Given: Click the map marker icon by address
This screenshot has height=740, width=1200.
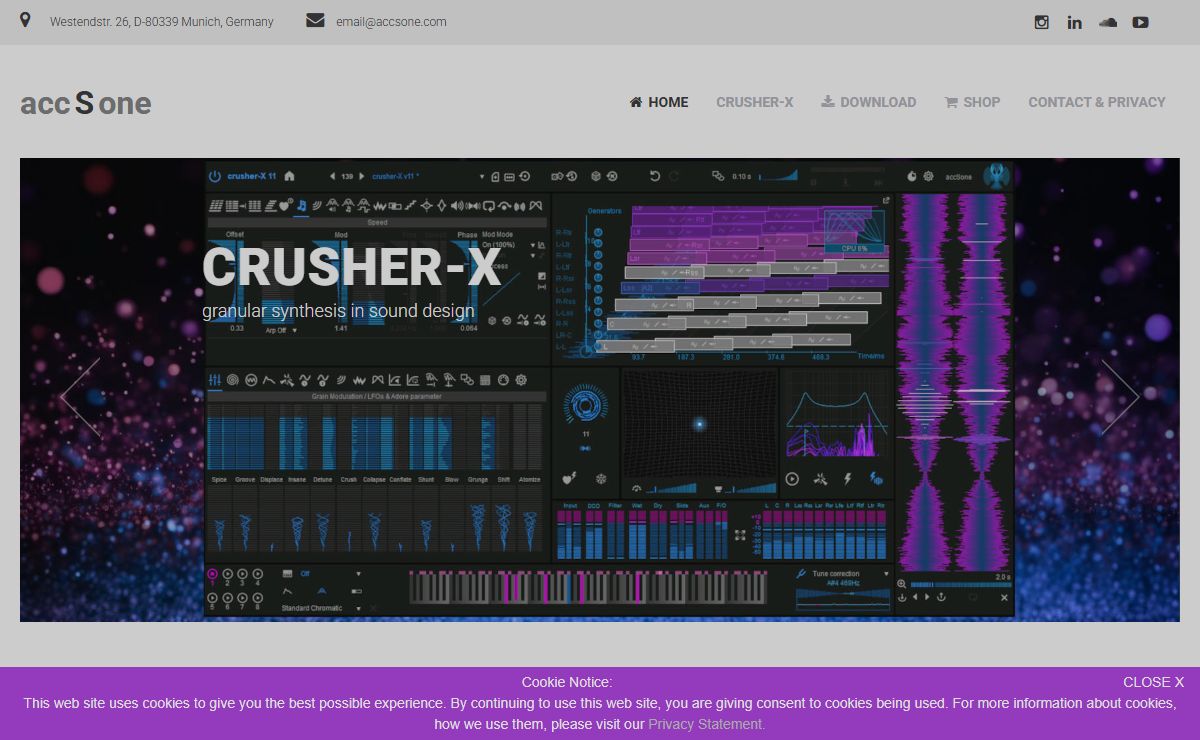Looking at the screenshot, I should point(25,20).
